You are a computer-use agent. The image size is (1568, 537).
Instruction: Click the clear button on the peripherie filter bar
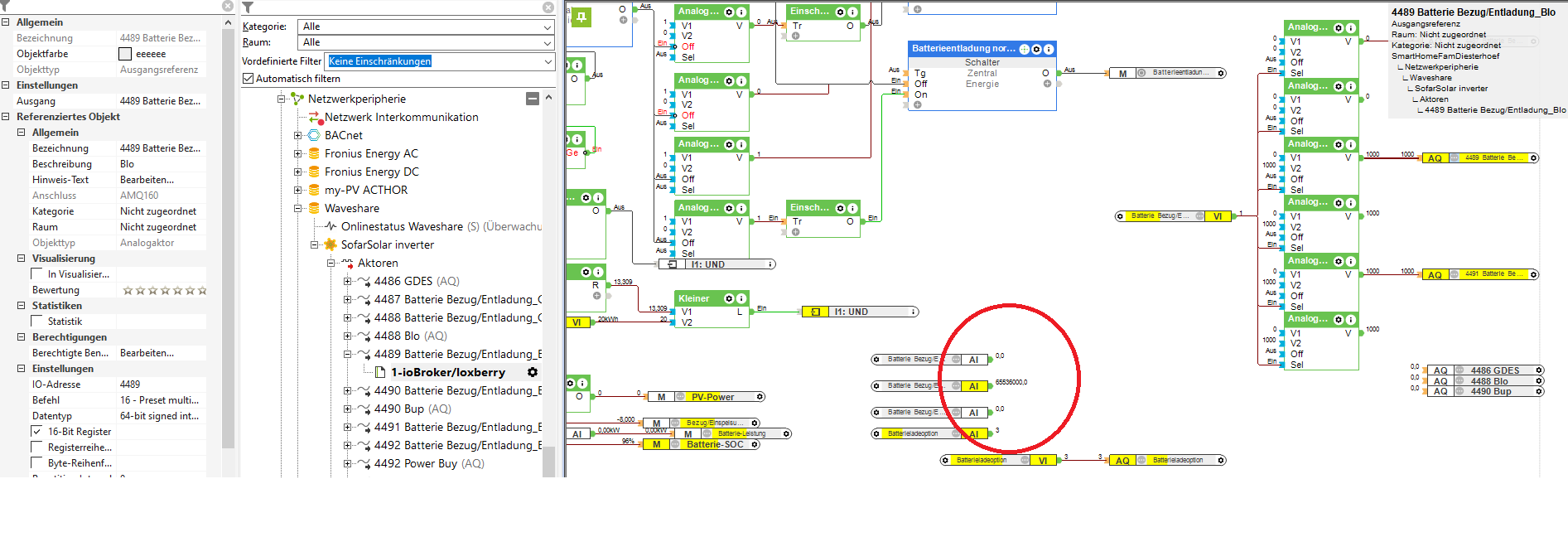pyautogui.click(x=548, y=7)
